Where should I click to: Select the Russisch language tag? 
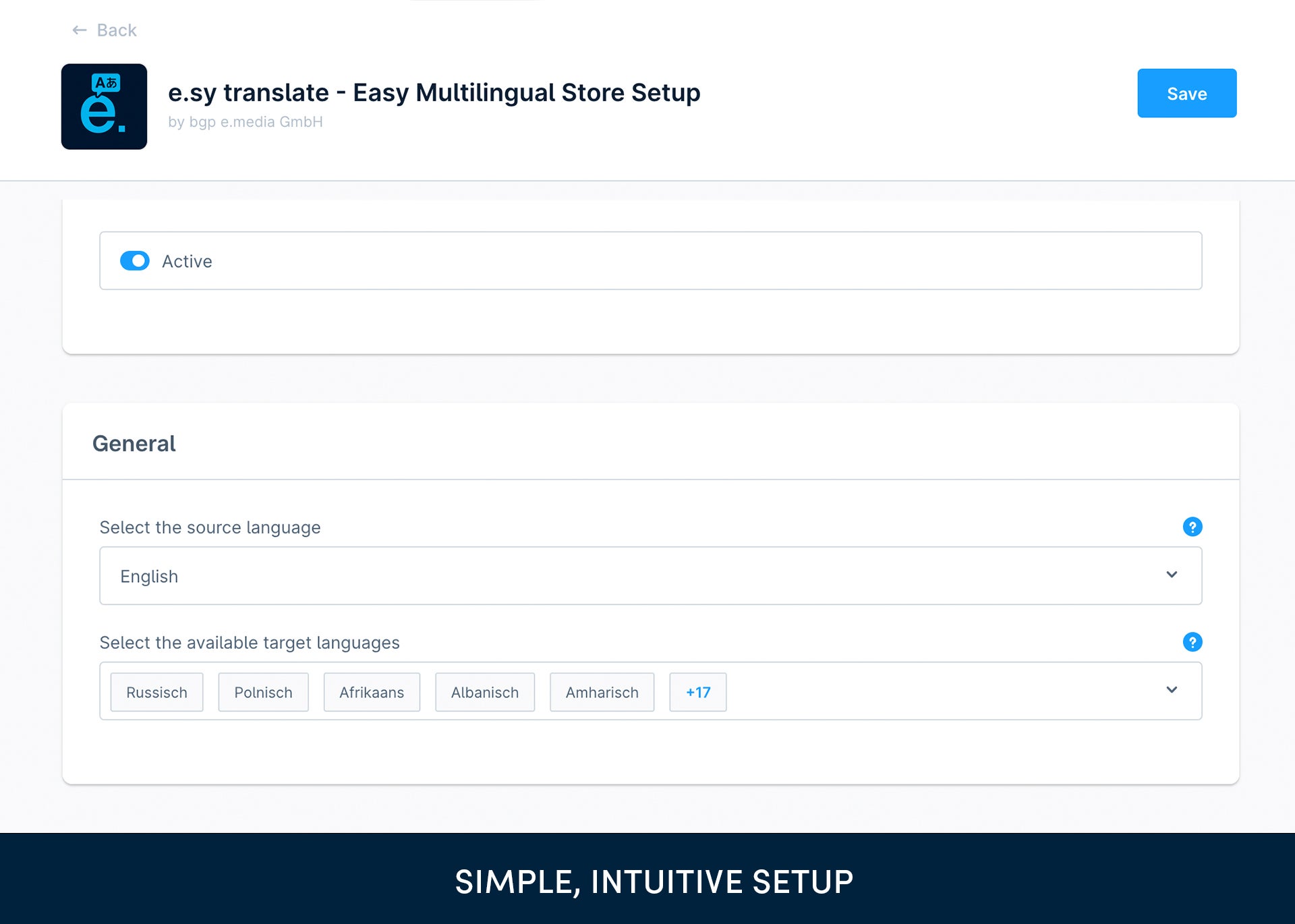[x=156, y=692]
